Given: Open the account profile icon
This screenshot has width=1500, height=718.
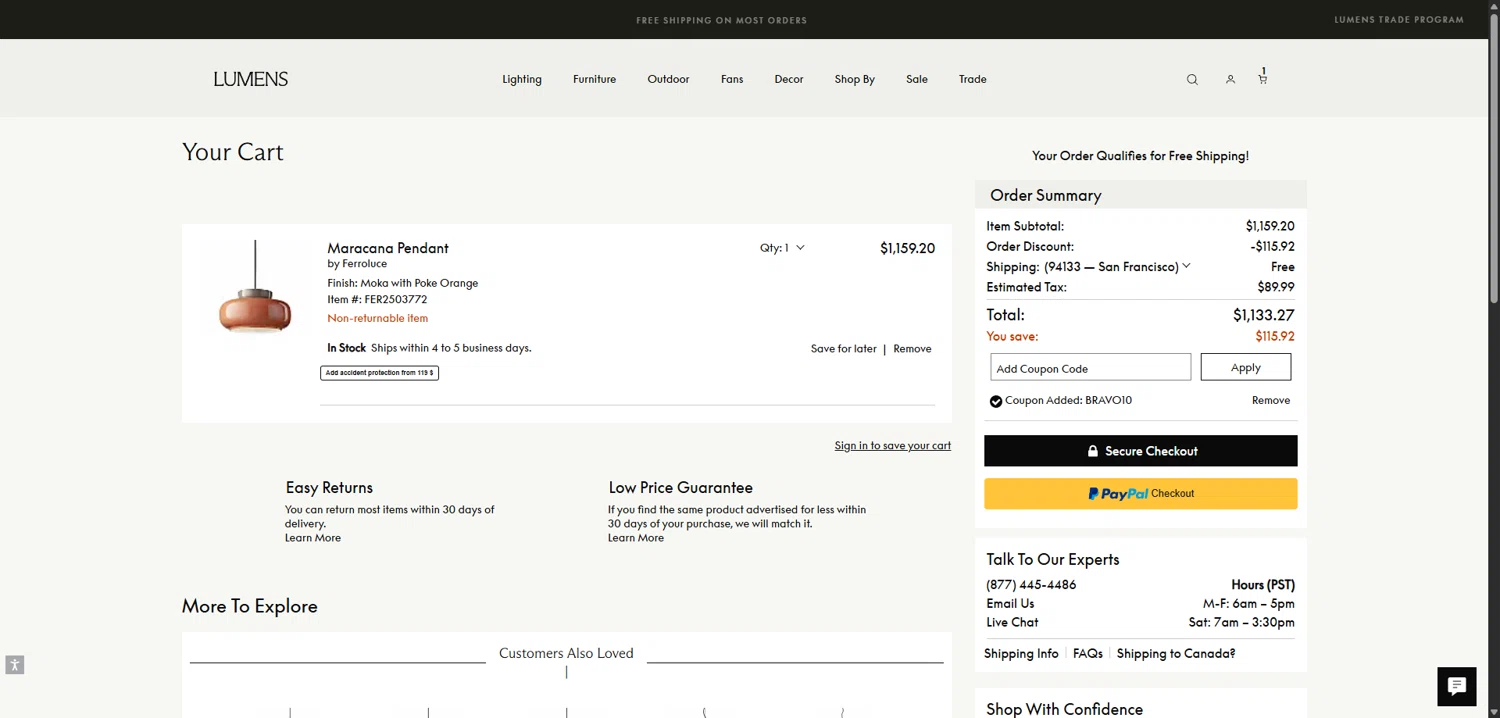Looking at the screenshot, I should tap(1230, 80).
